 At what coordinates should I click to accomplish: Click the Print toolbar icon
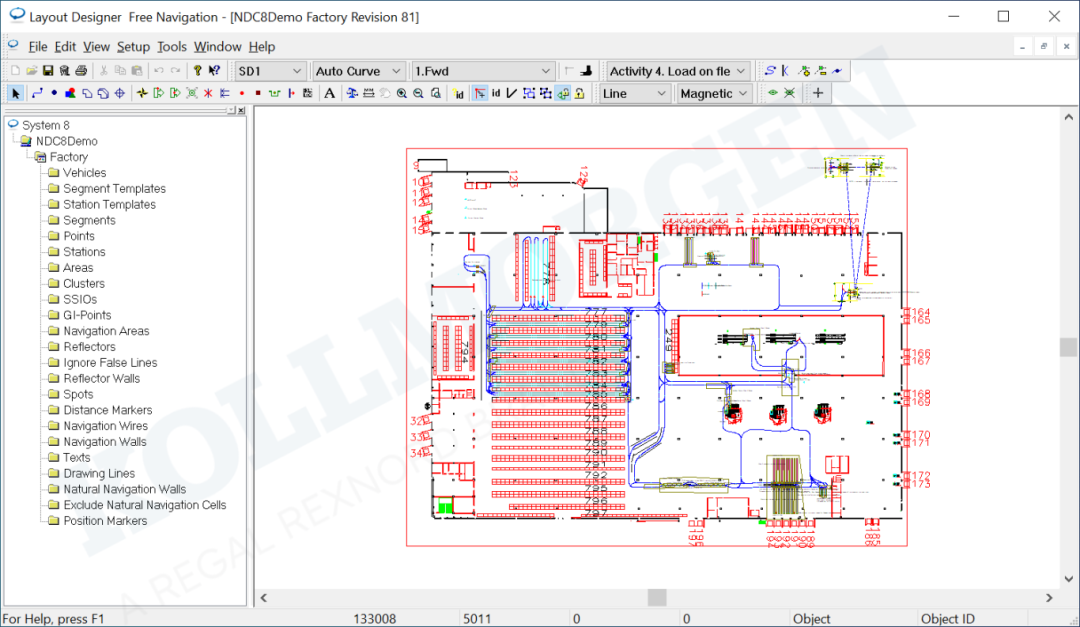tap(81, 71)
